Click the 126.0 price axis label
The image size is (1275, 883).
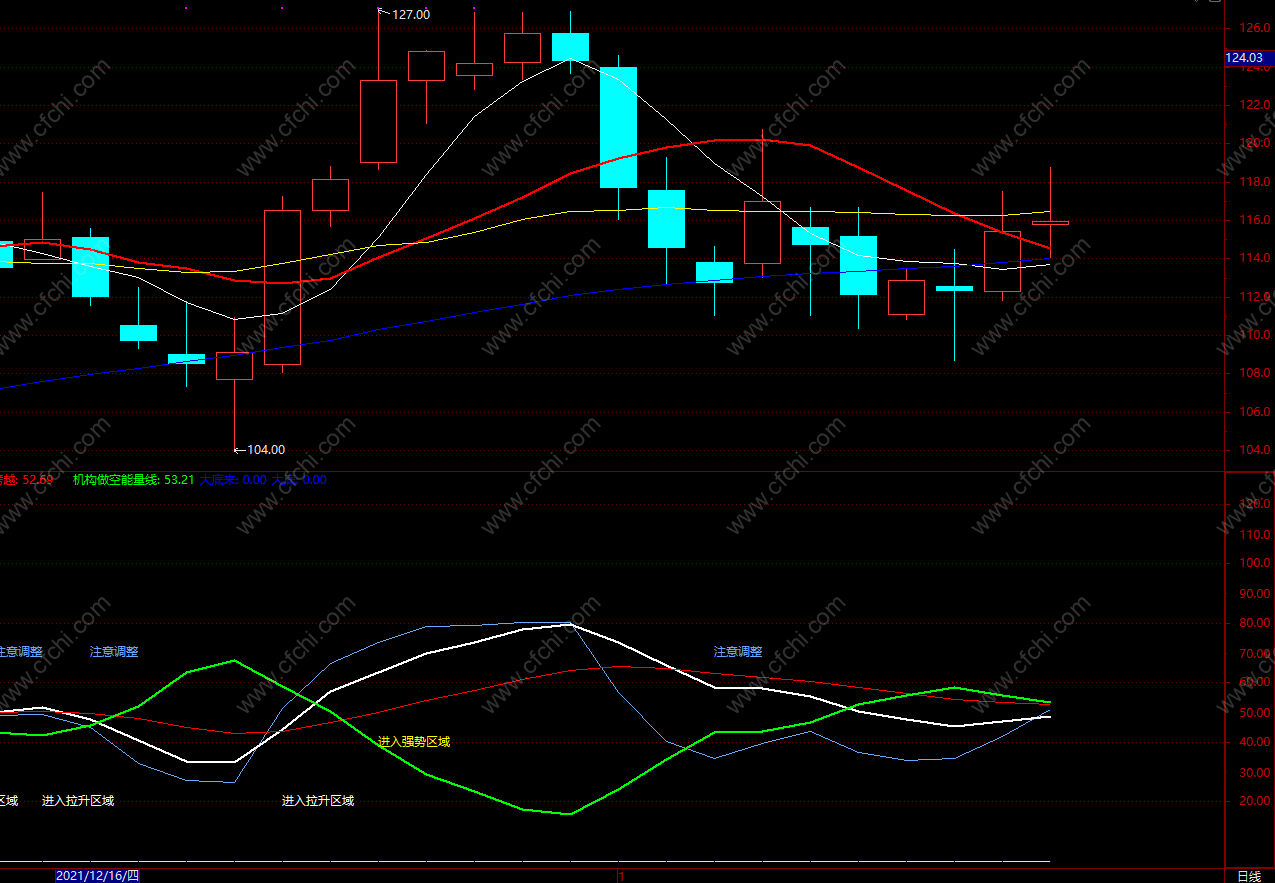(x=1255, y=28)
